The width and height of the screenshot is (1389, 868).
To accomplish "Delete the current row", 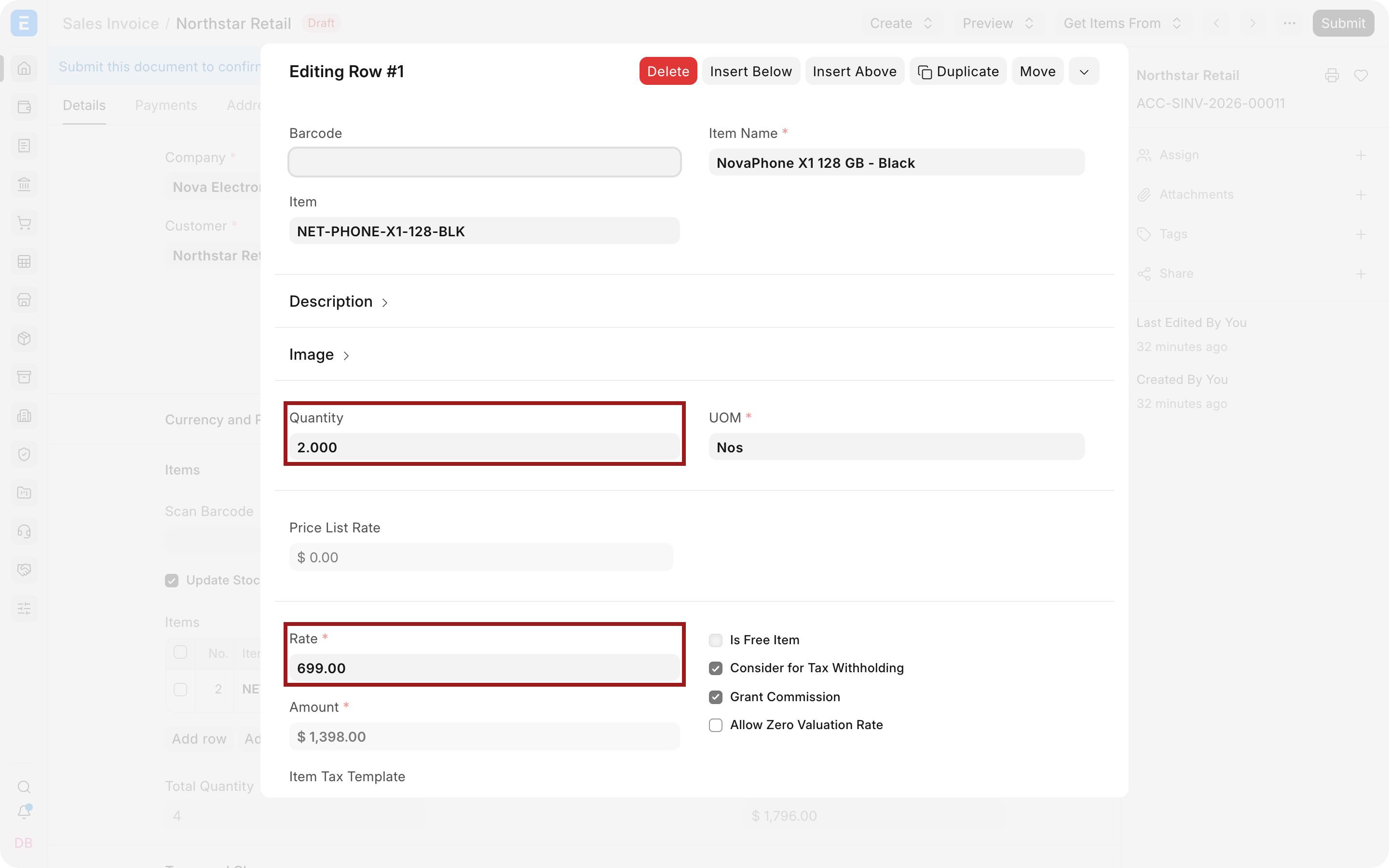I will point(668,71).
